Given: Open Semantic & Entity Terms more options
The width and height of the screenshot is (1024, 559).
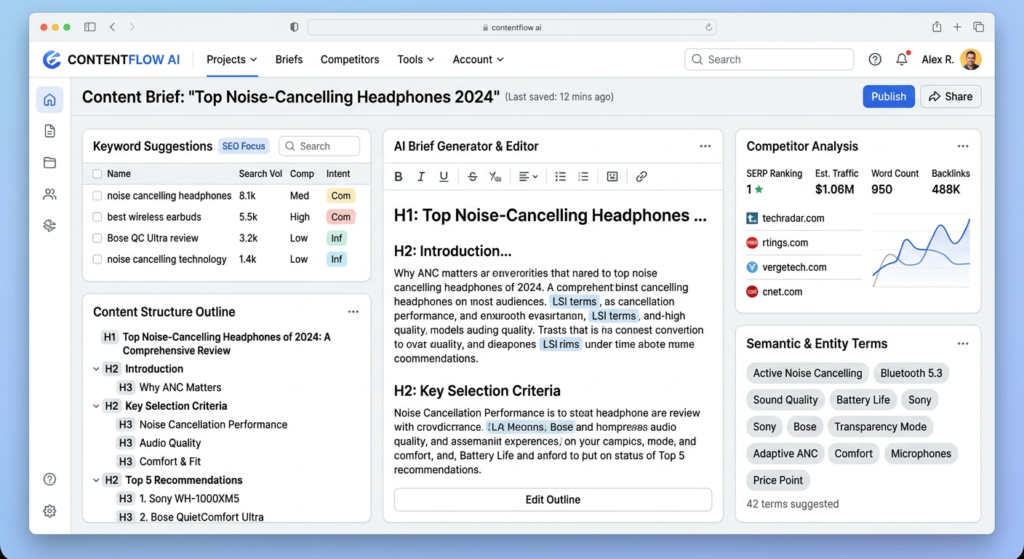Looking at the screenshot, I should (963, 343).
